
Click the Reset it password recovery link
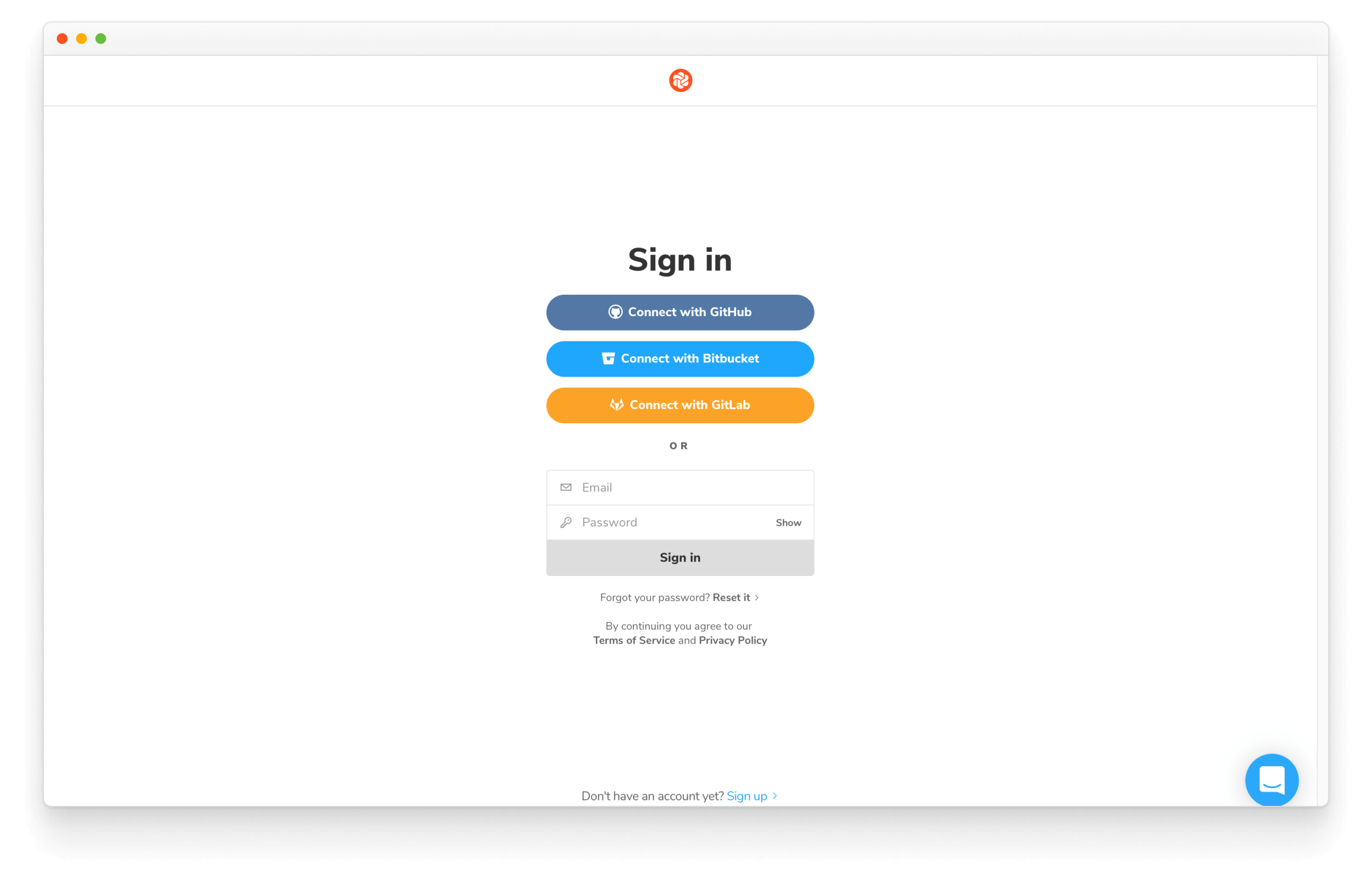(x=732, y=597)
